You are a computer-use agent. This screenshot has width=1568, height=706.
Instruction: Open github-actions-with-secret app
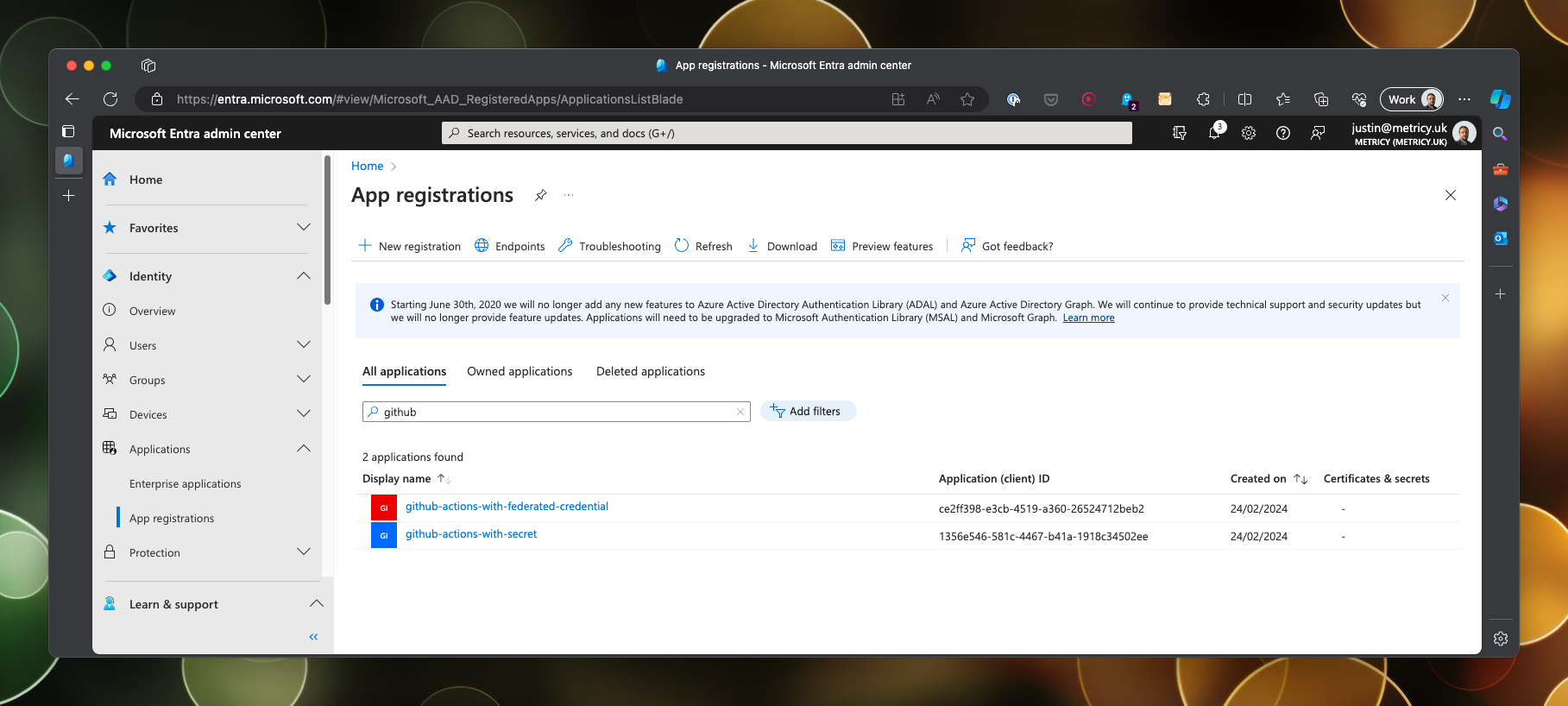coord(471,534)
